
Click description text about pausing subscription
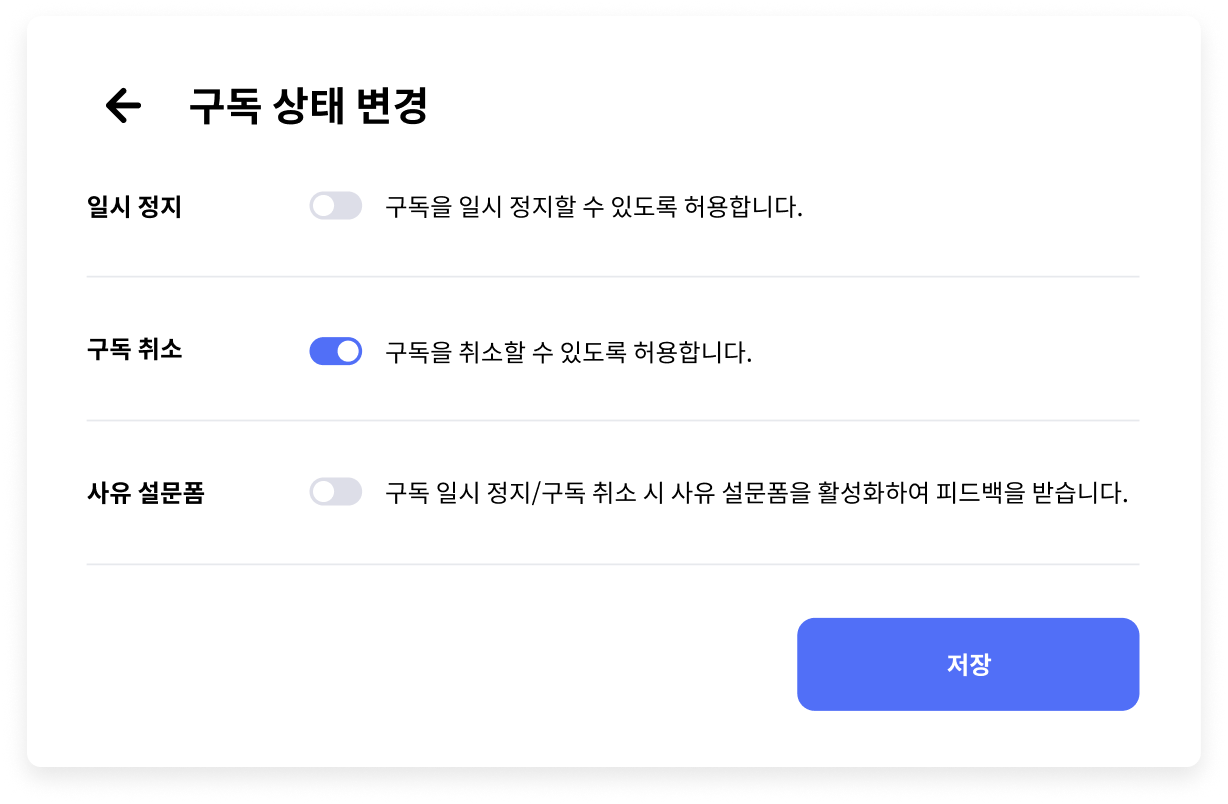(594, 208)
